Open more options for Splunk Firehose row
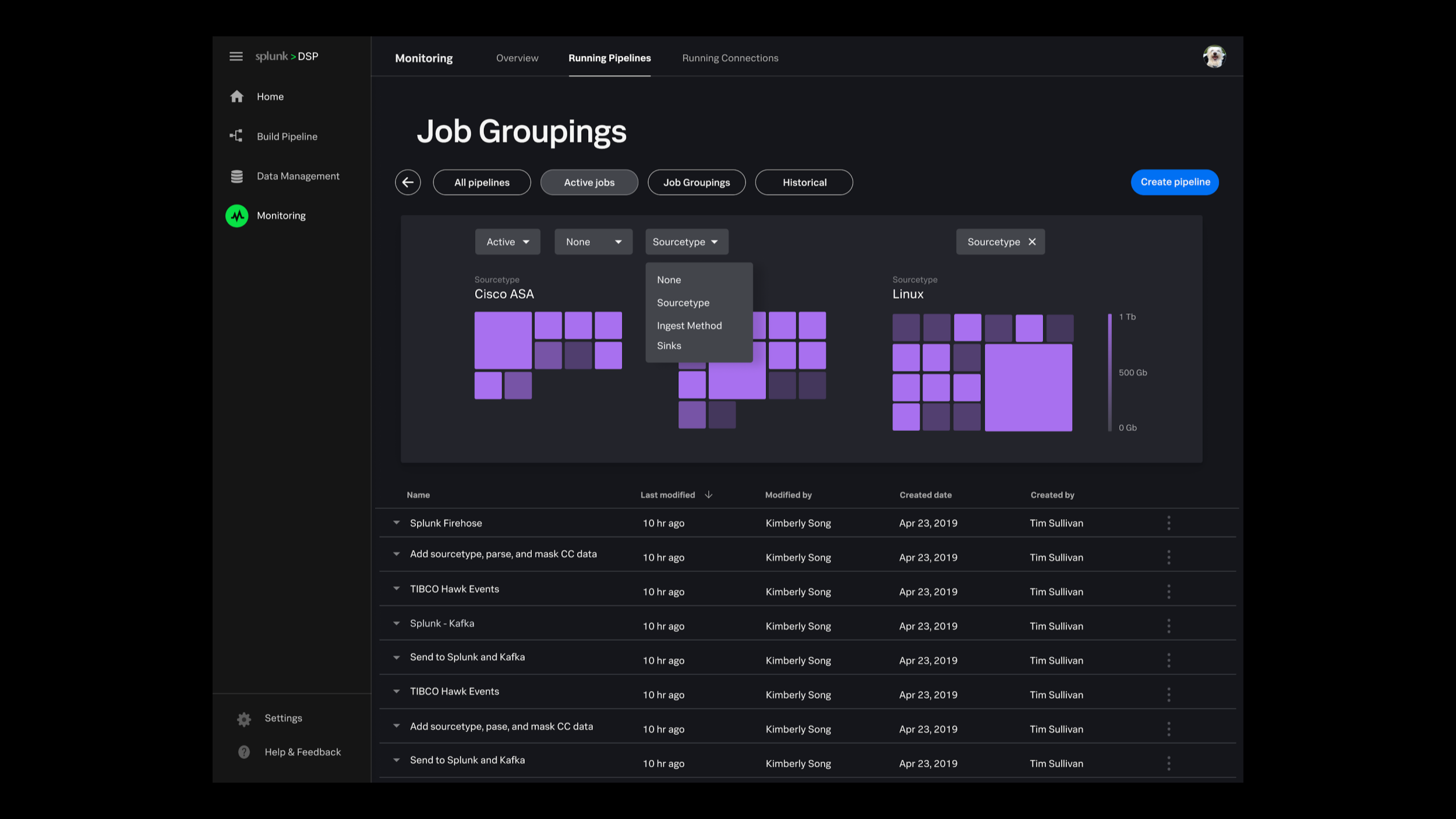 click(1168, 523)
